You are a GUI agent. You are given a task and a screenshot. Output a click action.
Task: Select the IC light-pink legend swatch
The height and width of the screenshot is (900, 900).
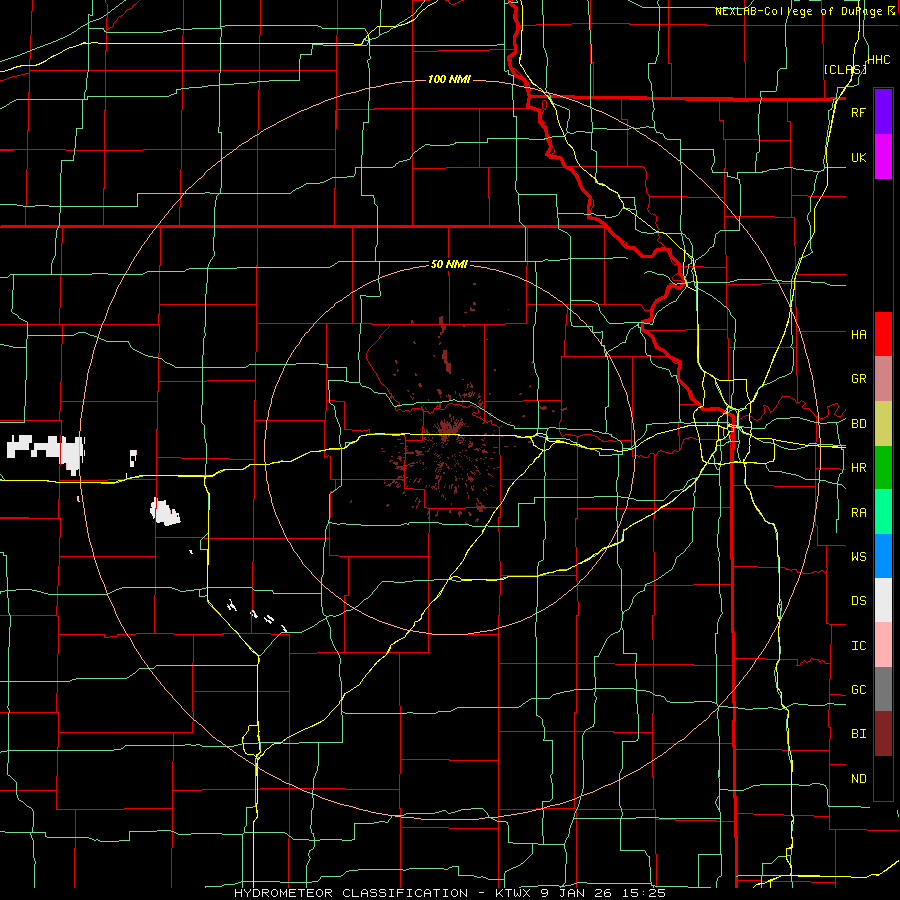pos(883,645)
